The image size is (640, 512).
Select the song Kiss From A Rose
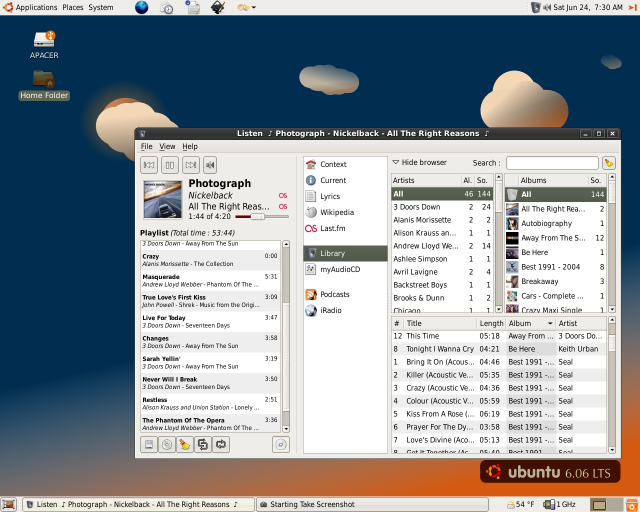coord(499,414)
